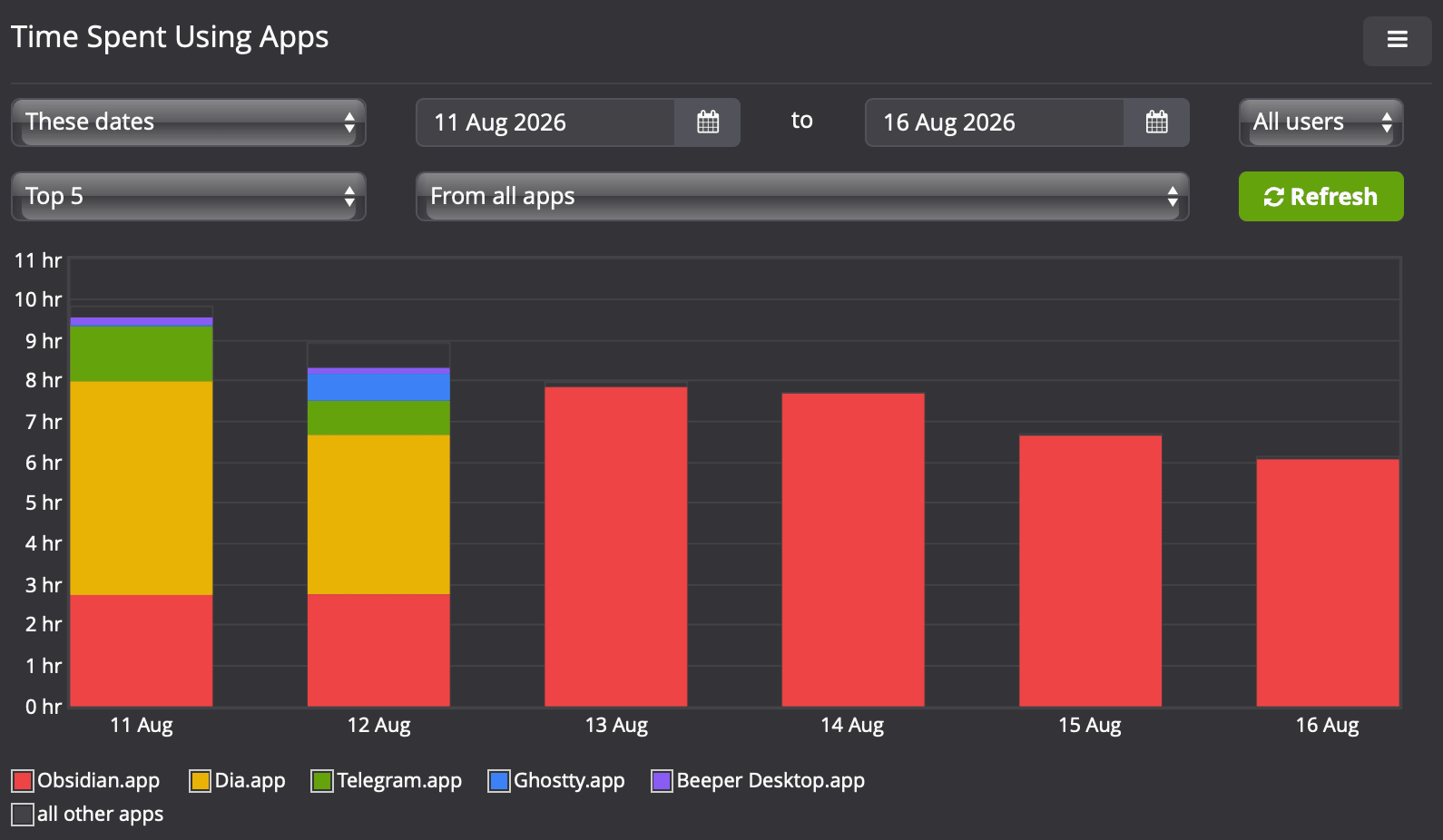Click the 11 Aug 2026 start date field

[545, 122]
